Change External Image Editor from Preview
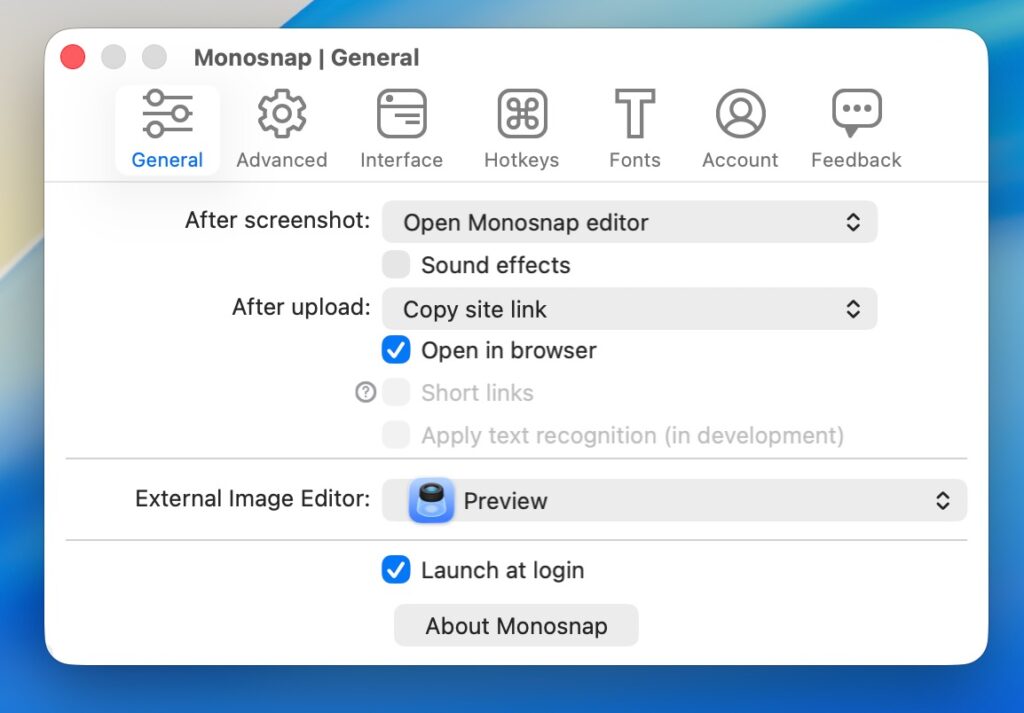Image resolution: width=1024 pixels, height=713 pixels. pos(674,500)
